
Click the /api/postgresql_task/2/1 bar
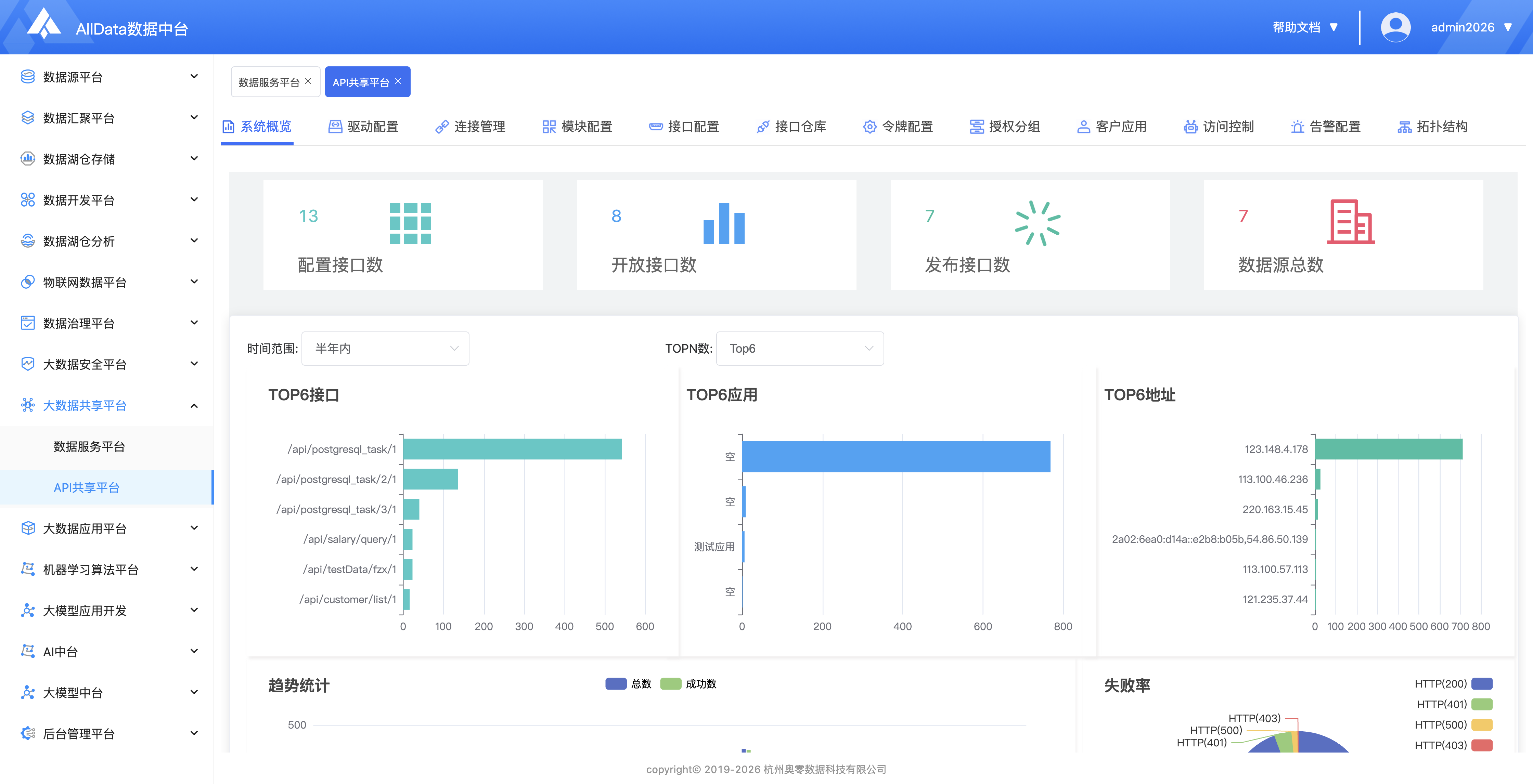pos(431,480)
